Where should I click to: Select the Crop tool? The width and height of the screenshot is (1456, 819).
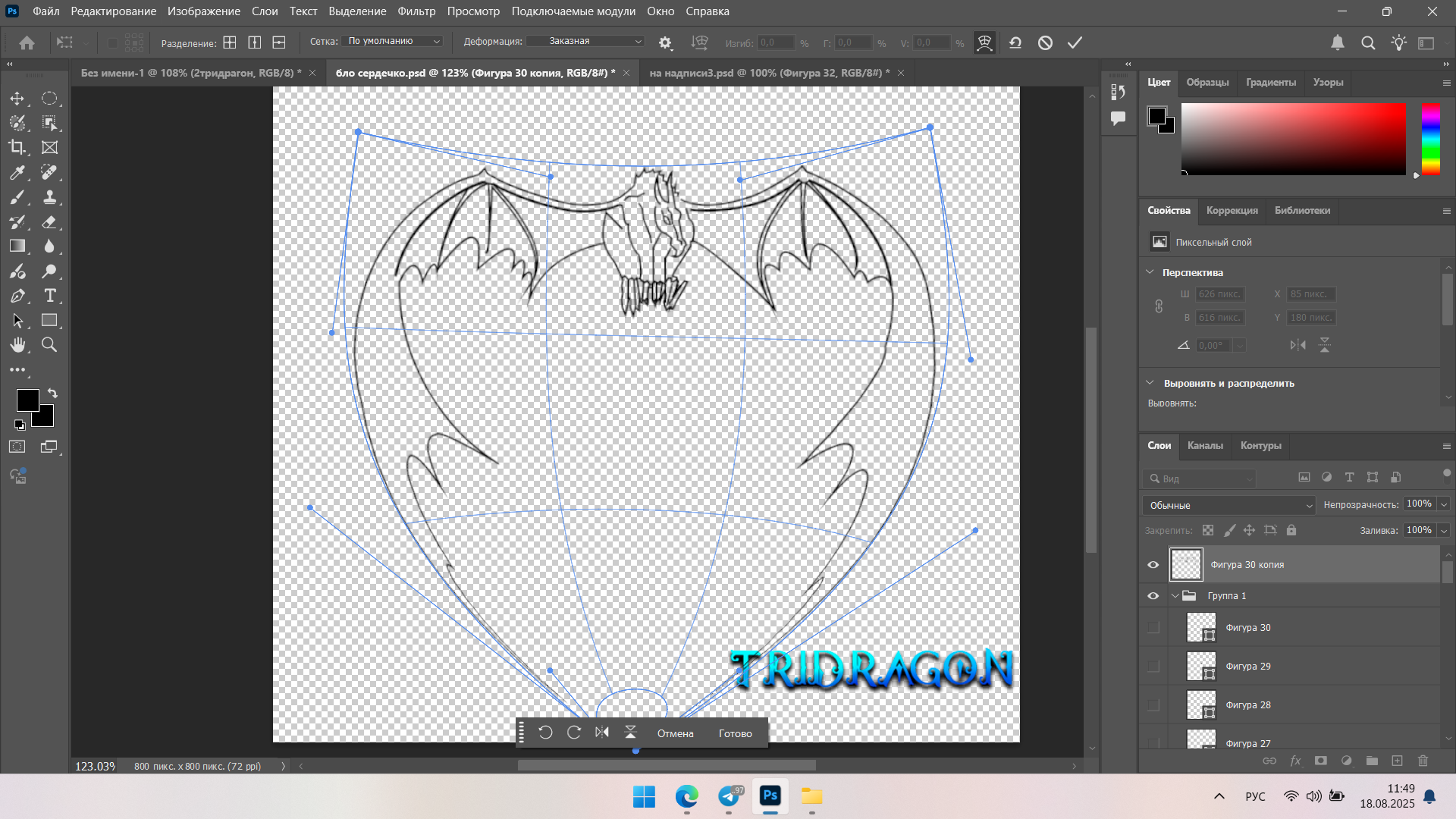(x=17, y=147)
